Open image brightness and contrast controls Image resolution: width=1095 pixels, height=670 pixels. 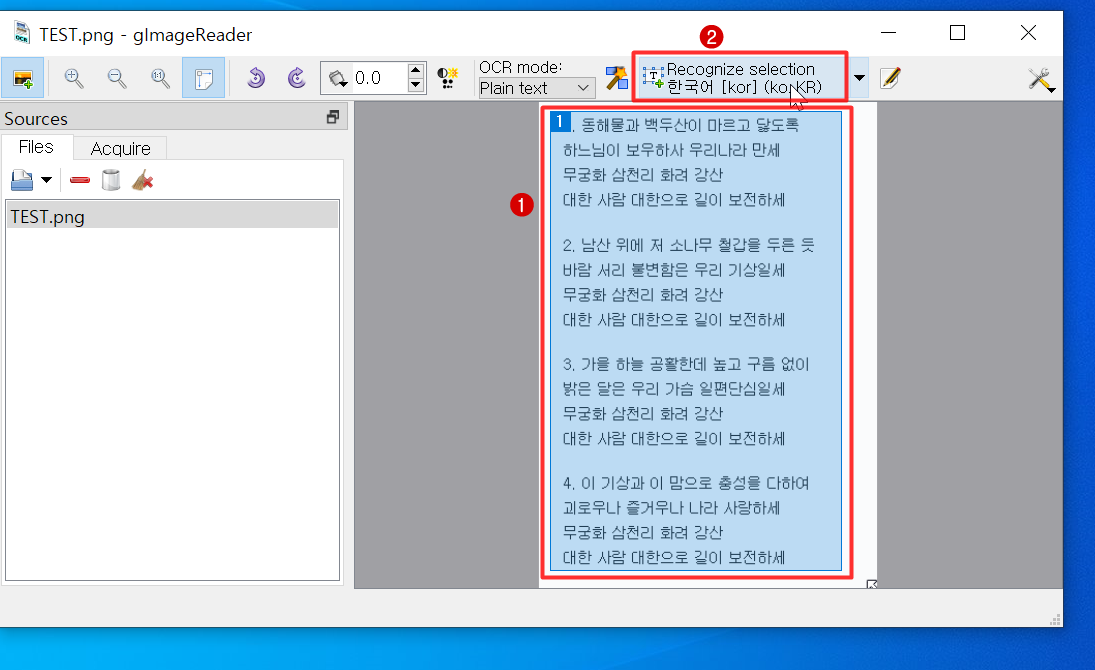tap(447, 78)
